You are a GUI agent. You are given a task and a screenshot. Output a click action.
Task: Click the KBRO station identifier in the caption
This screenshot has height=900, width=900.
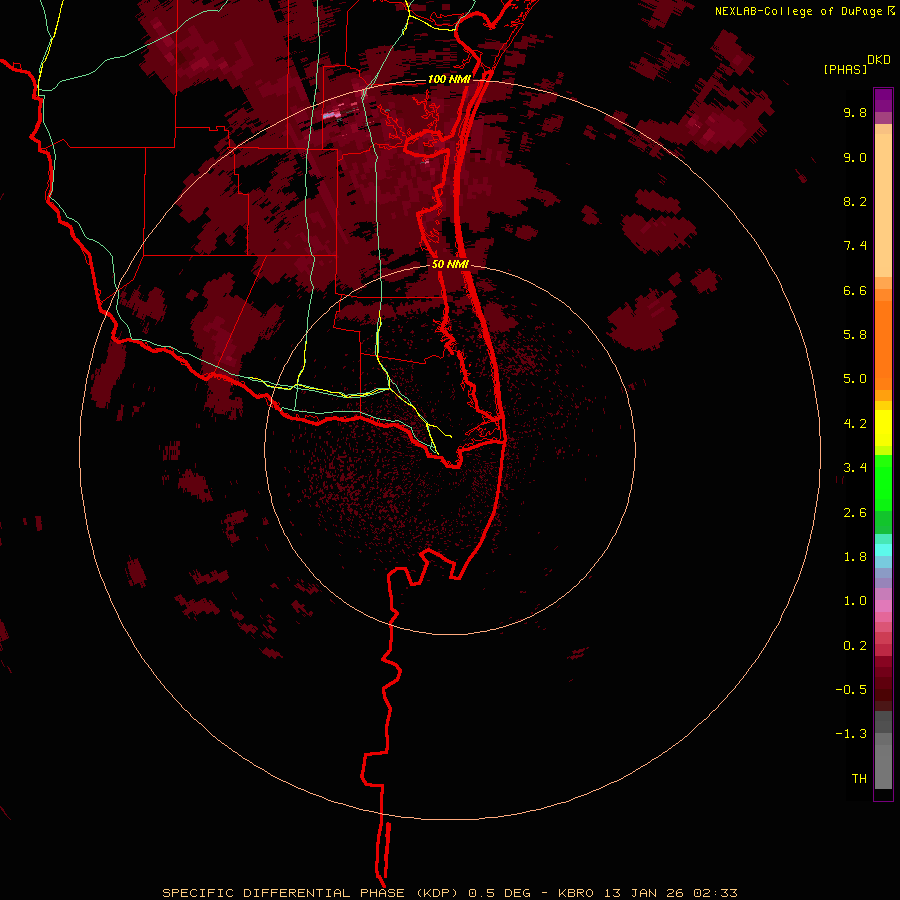[576, 893]
